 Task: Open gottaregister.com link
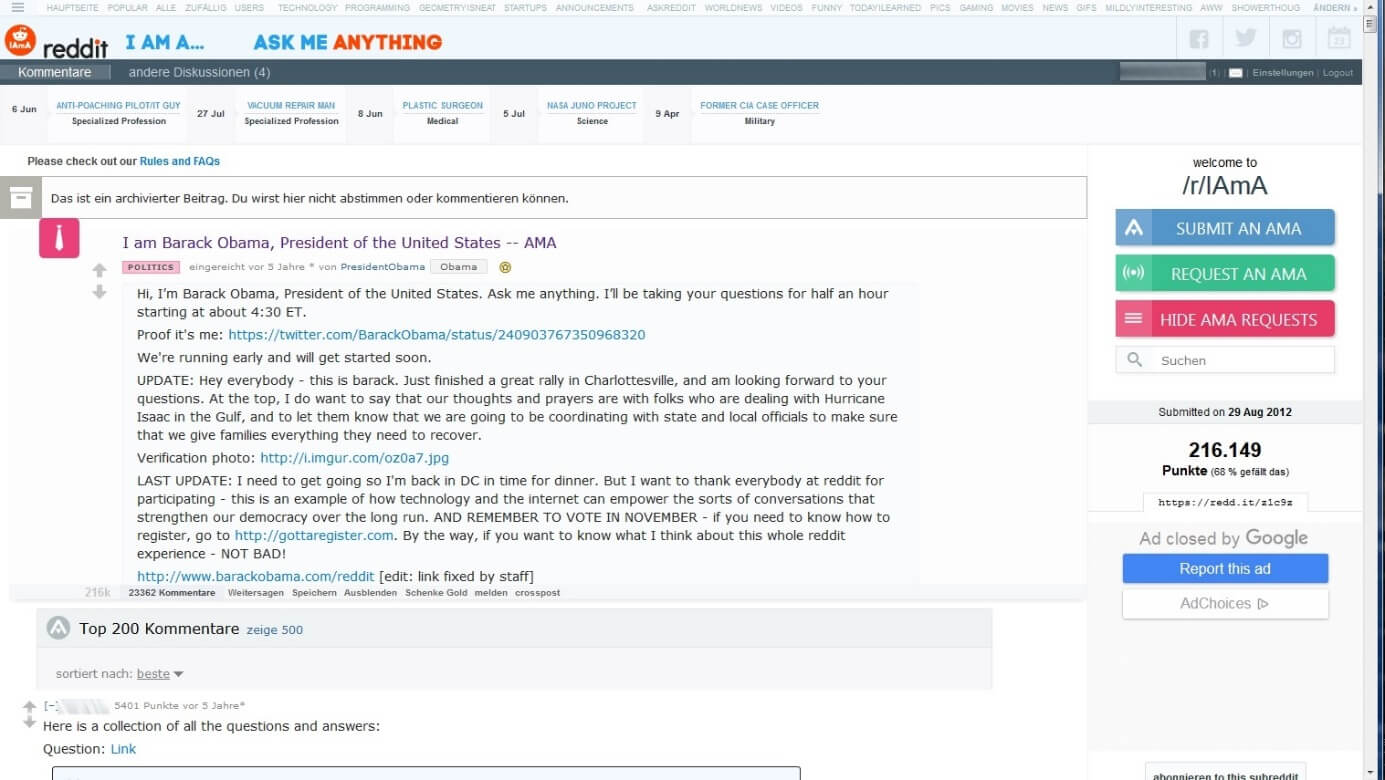pos(314,536)
